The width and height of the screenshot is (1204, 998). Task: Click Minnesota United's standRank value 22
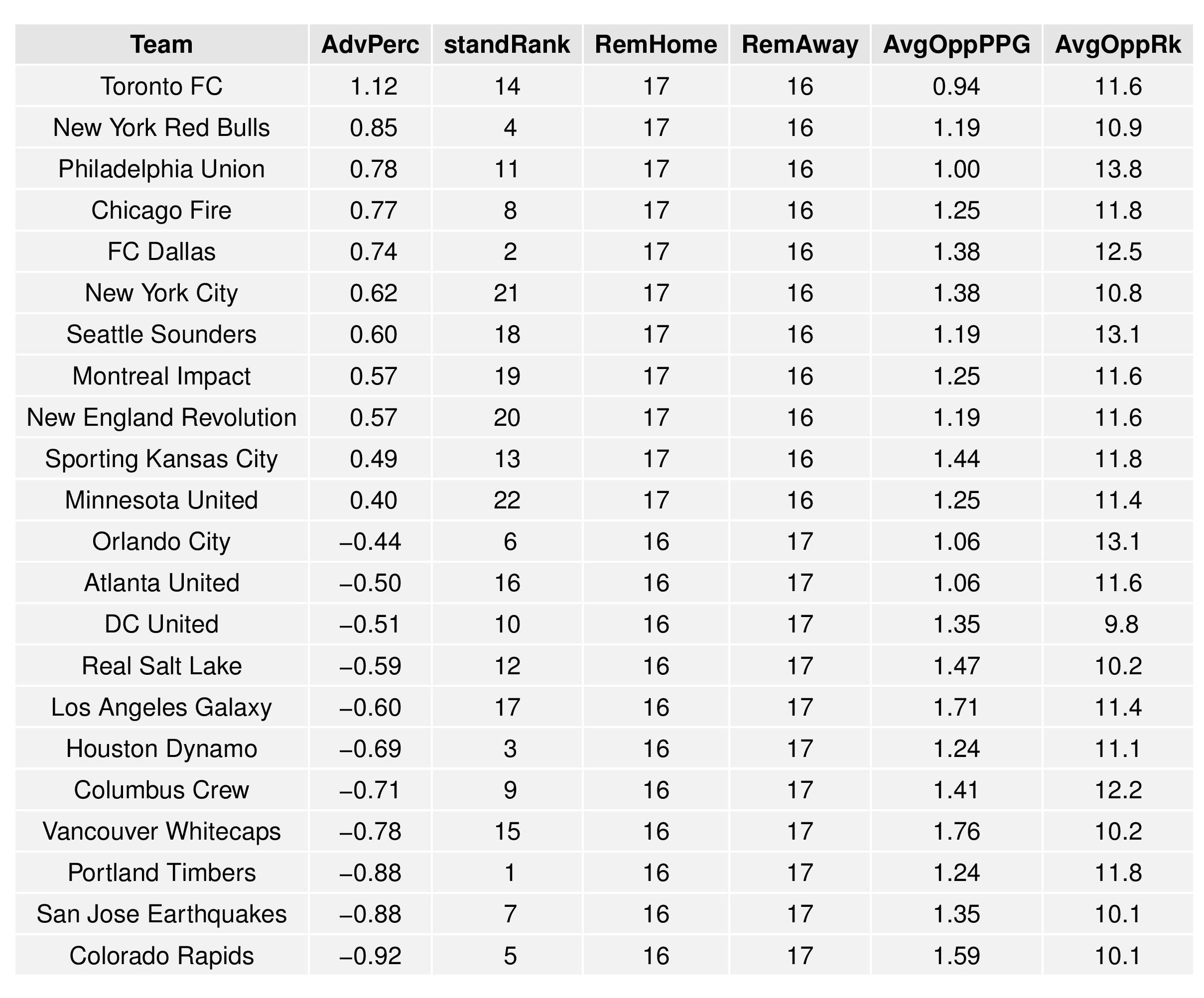point(507,500)
